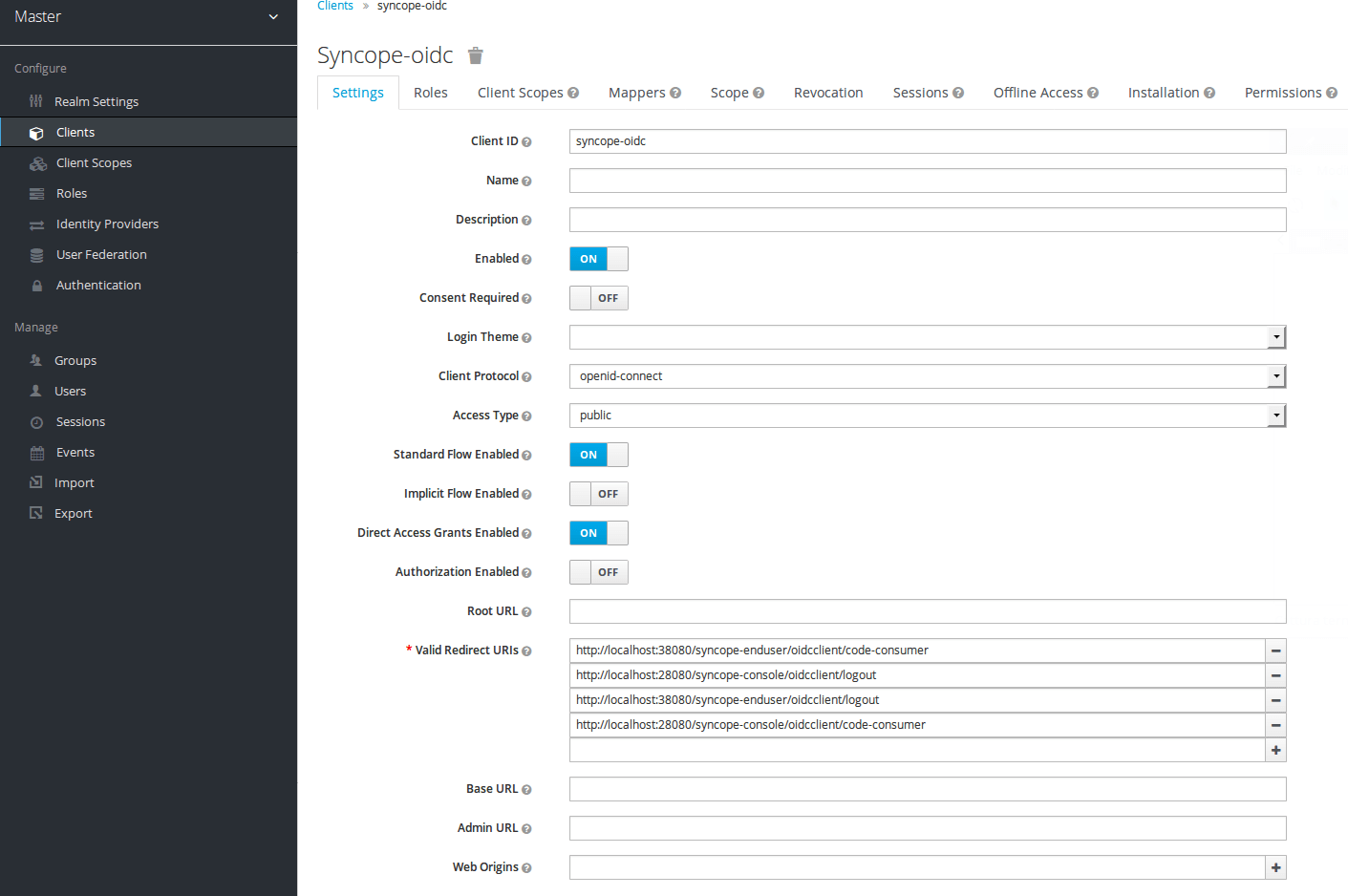
Task: Click help icon beside Access Type label
Action: tap(526, 416)
